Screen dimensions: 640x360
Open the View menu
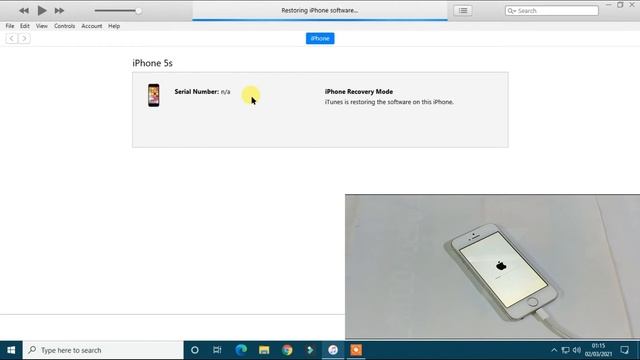[x=42, y=26]
